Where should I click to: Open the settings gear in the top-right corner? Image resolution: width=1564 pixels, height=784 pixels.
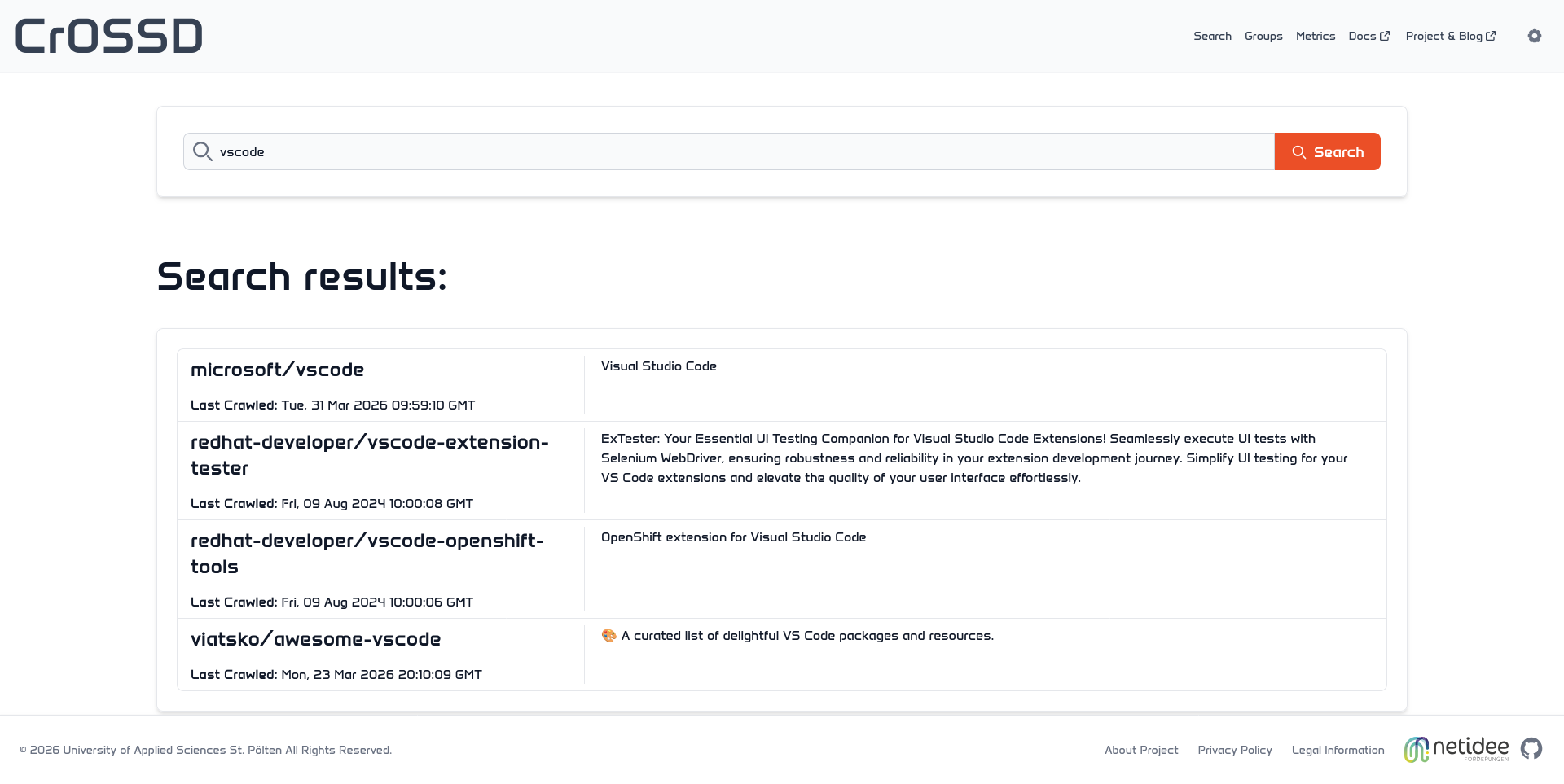pos(1535,36)
